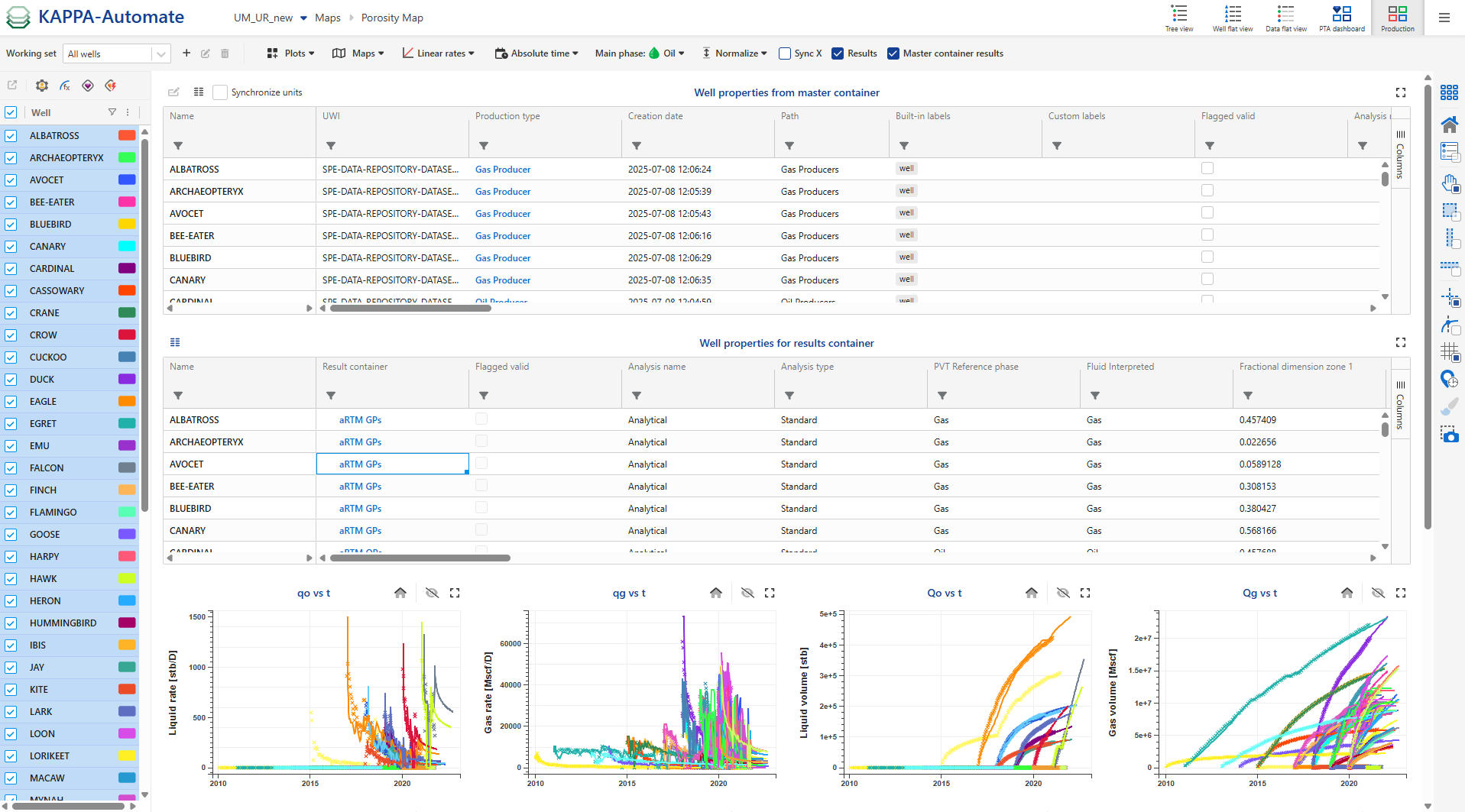Click the horizontal scrollbar below the master container table

coord(409,309)
